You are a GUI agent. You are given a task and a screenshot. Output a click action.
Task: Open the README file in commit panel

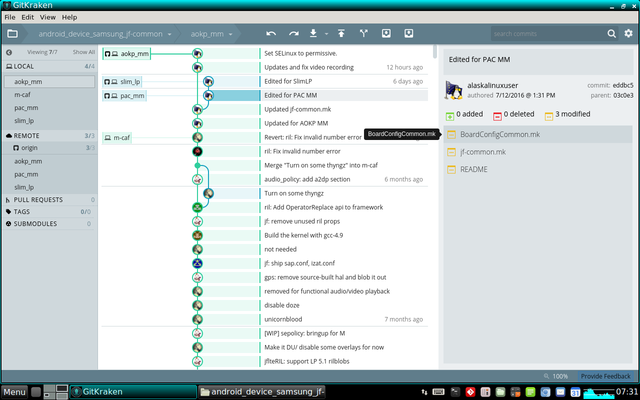coord(473,169)
